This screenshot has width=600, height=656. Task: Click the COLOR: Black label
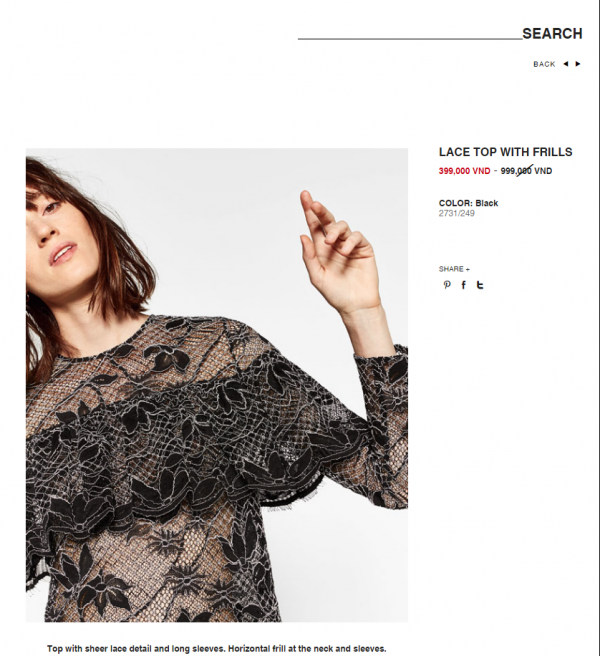click(x=468, y=203)
